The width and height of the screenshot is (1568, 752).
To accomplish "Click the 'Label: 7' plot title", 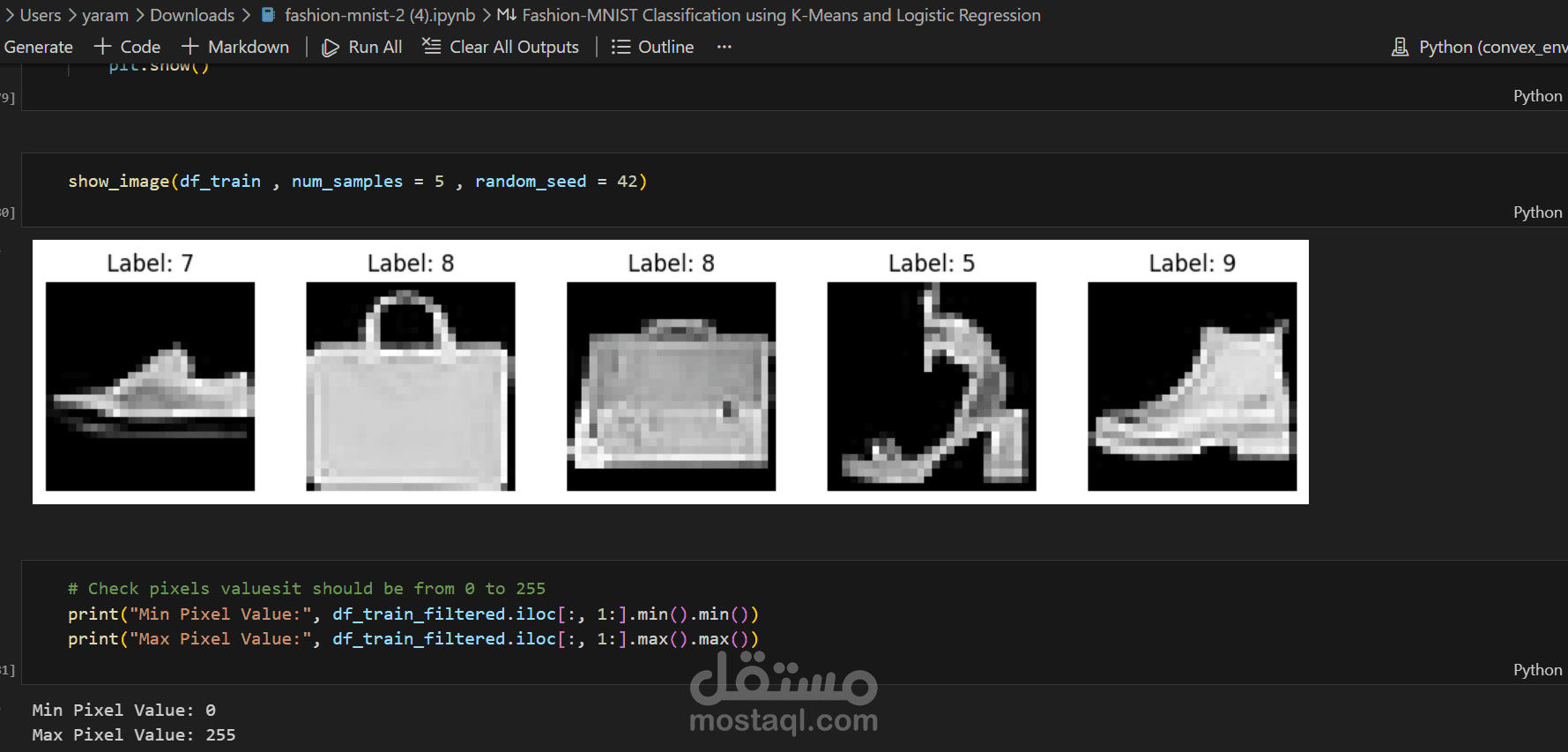I will click(x=150, y=263).
